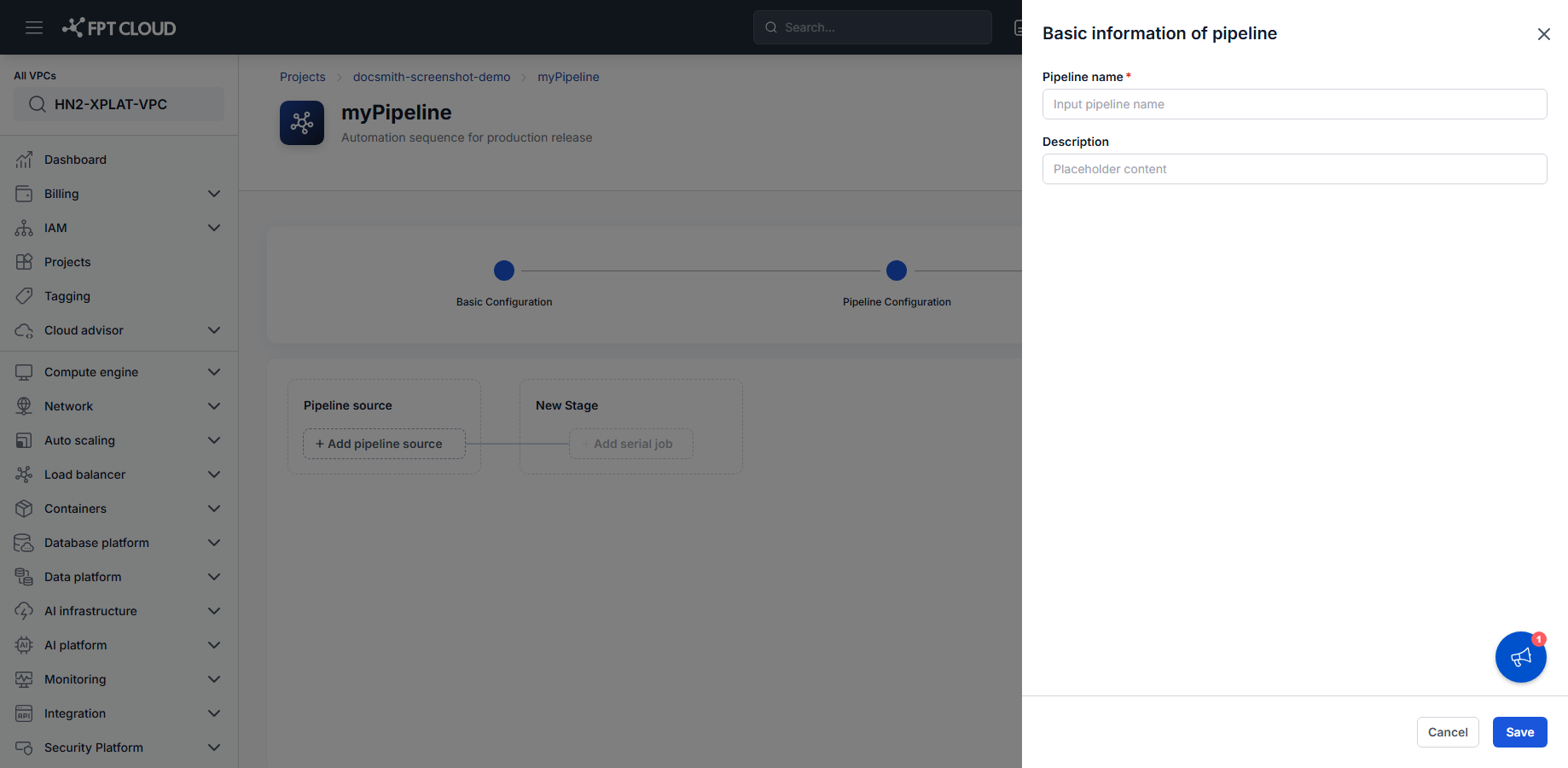This screenshot has height=768, width=1568.
Task: Expand the Auto scaling chevron
Action: coord(214,440)
